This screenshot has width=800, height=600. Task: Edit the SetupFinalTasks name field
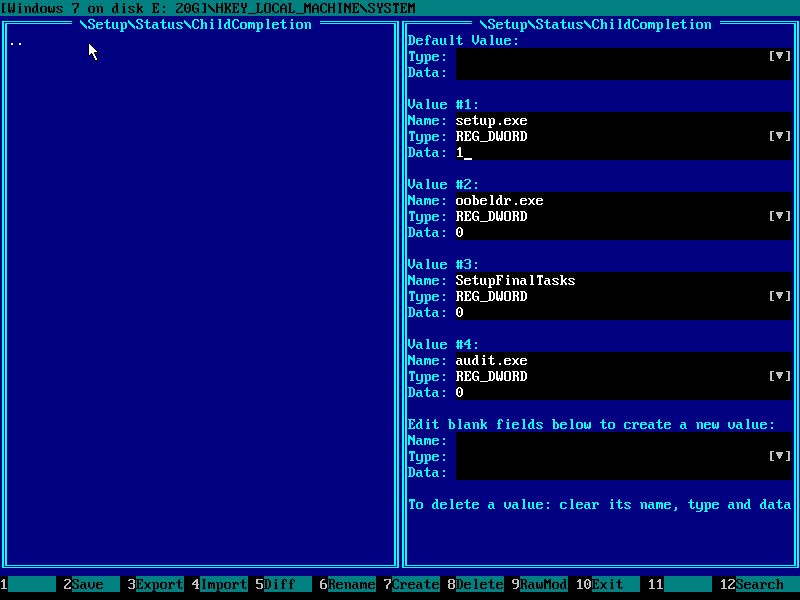pos(623,281)
